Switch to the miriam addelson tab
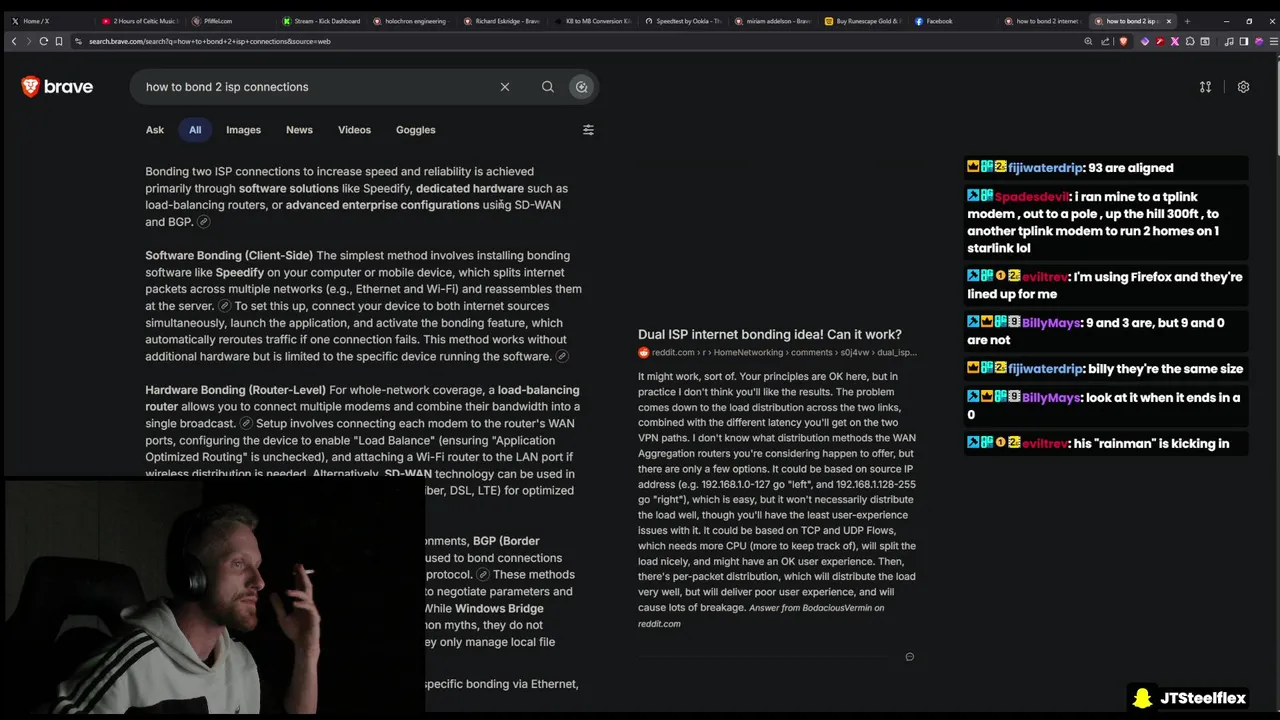 [x=772, y=21]
